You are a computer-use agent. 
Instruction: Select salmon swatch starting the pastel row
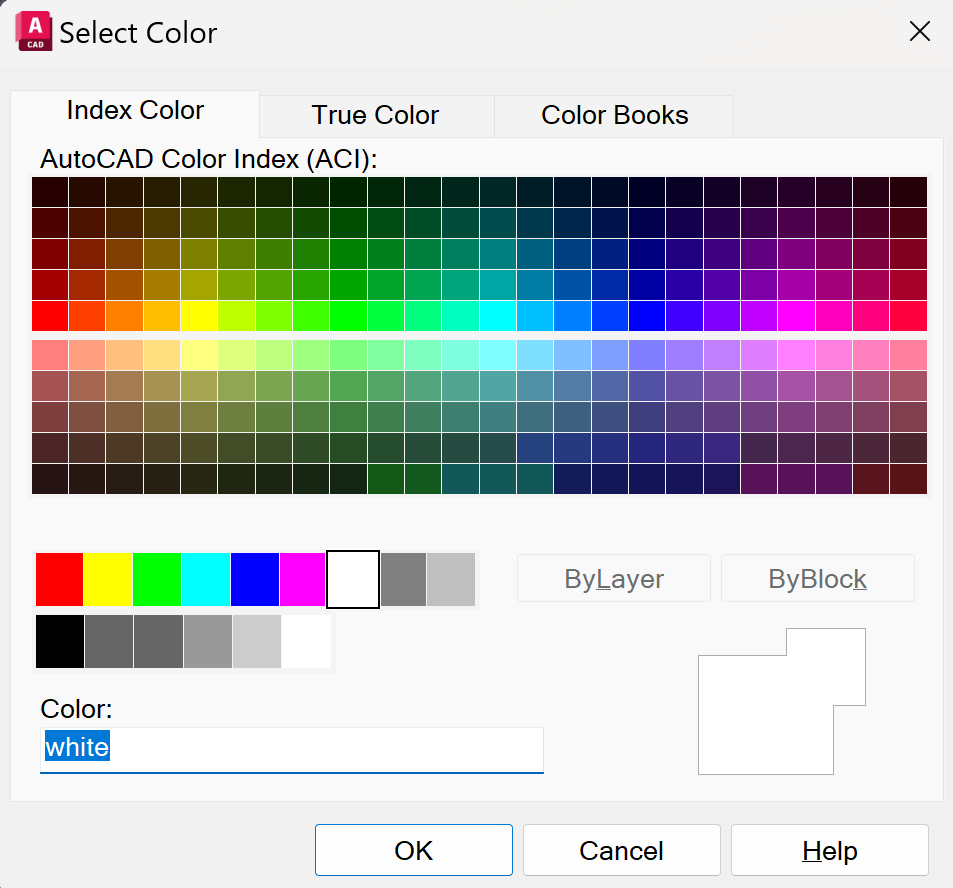coord(50,355)
